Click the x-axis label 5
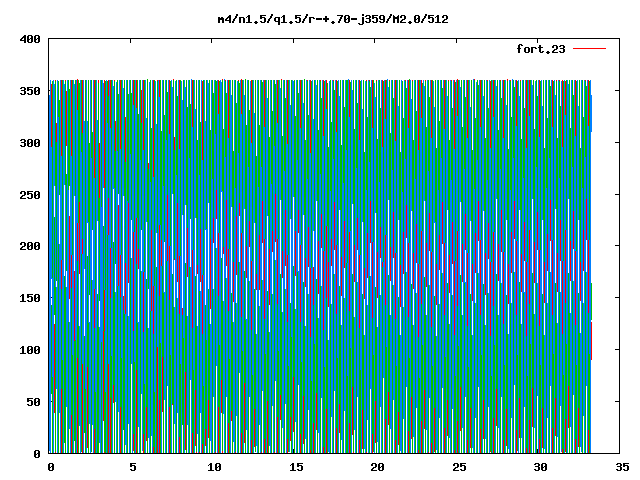 pos(133,467)
